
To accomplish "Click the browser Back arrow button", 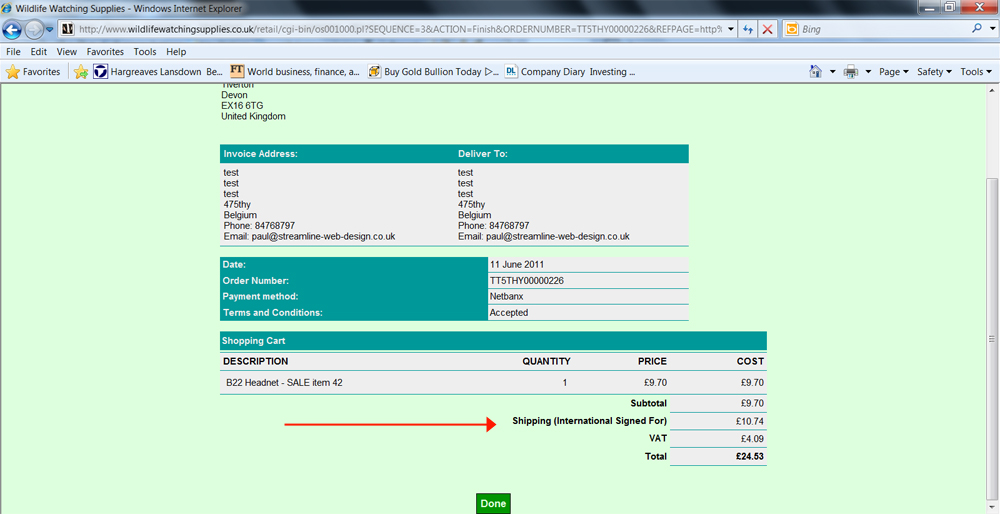I will [13, 29].
